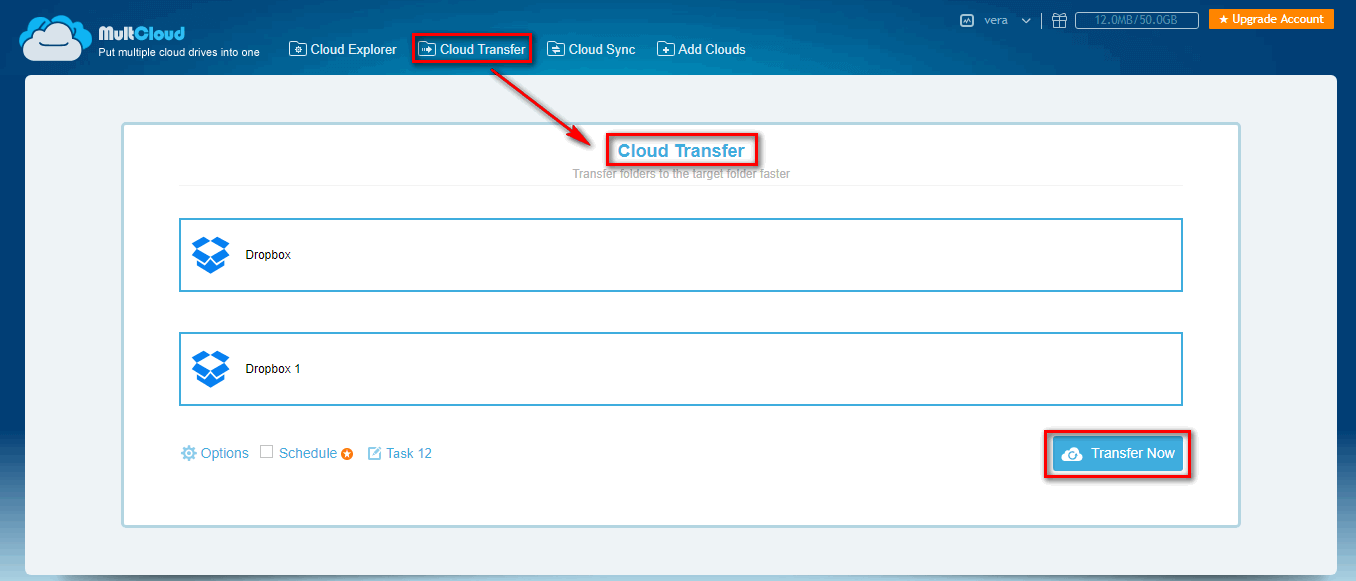Expand the vera account dropdown arrow

click(1025, 21)
